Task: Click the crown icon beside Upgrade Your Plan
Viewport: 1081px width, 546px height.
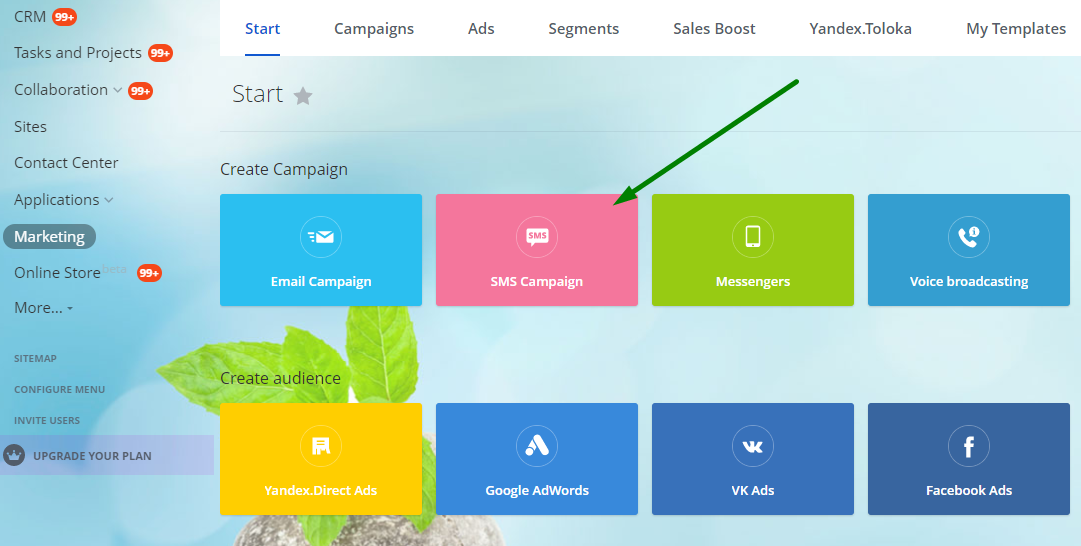Action: 14,456
